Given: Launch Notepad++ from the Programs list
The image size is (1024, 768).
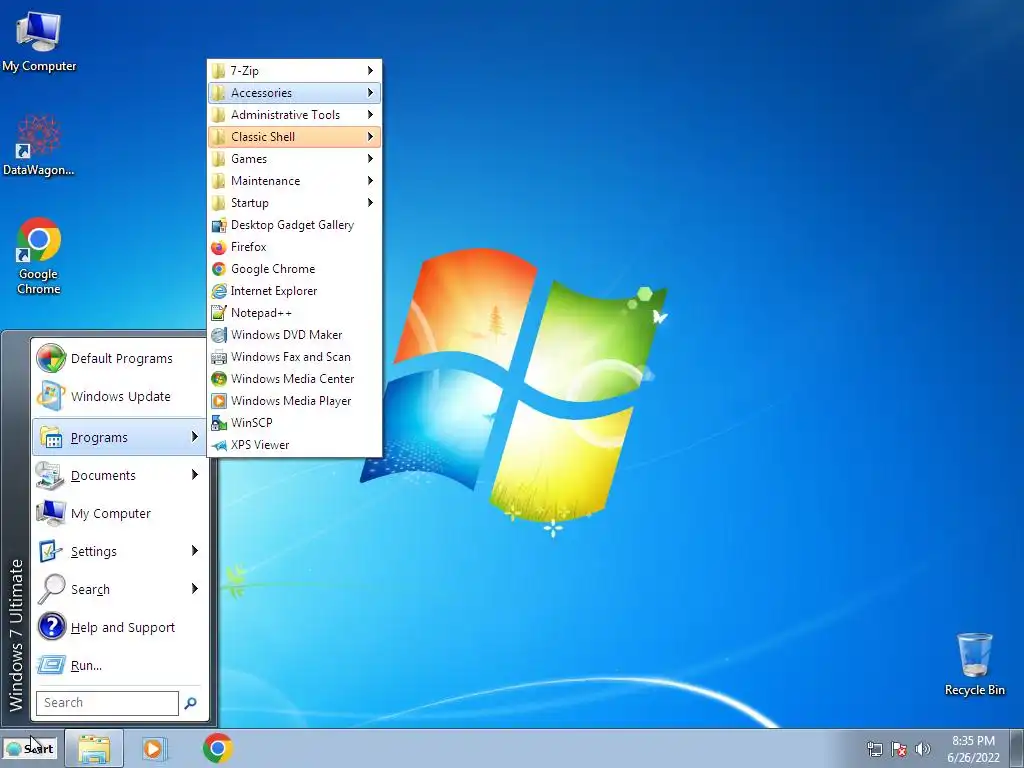Looking at the screenshot, I should coord(295,313).
